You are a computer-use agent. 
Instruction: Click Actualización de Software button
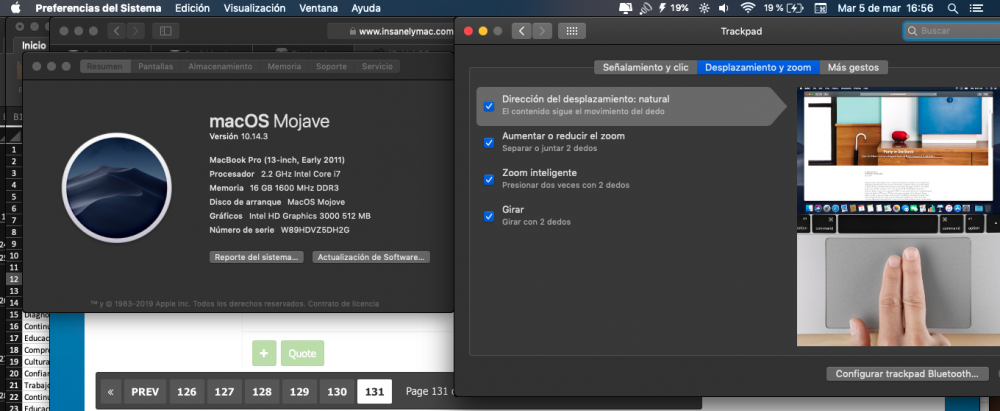(371, 257)
